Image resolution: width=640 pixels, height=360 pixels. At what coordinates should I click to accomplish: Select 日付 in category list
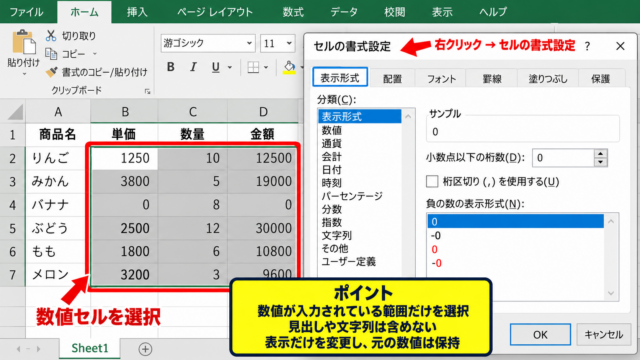(331, 169)
